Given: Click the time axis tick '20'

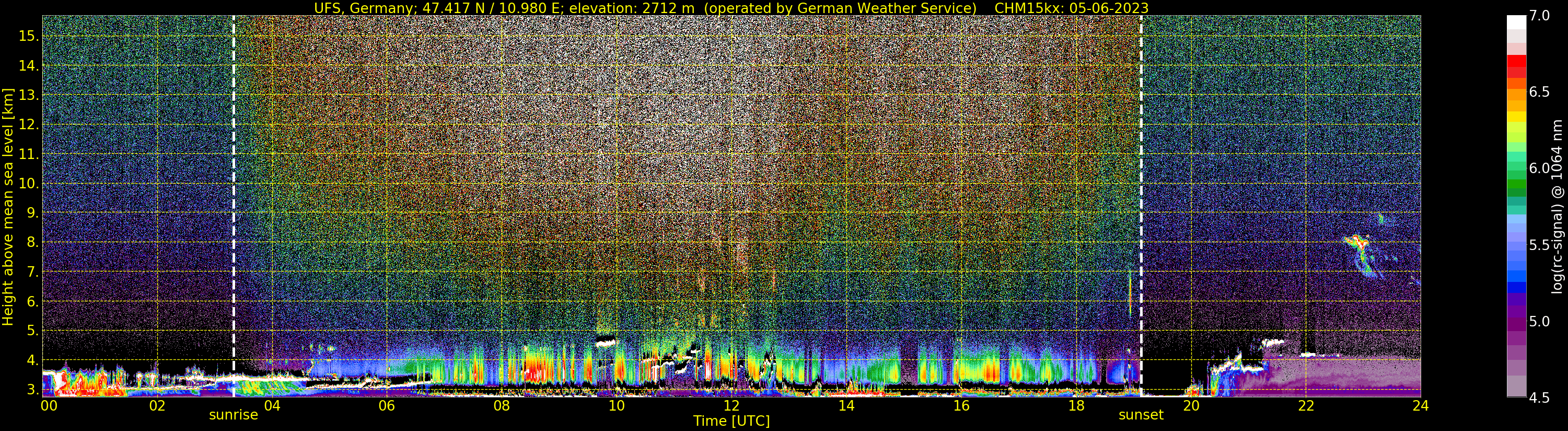Looking at the screenshot, I should coord(1191,405).
